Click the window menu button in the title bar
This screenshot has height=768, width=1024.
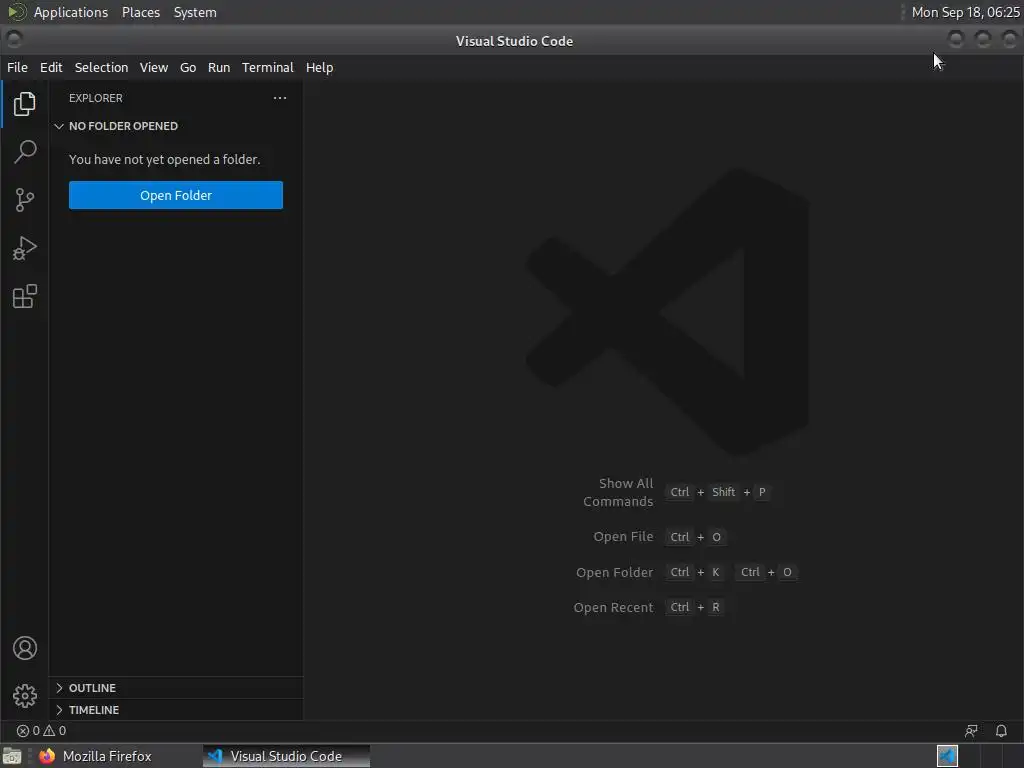click(x=14, y=40)
